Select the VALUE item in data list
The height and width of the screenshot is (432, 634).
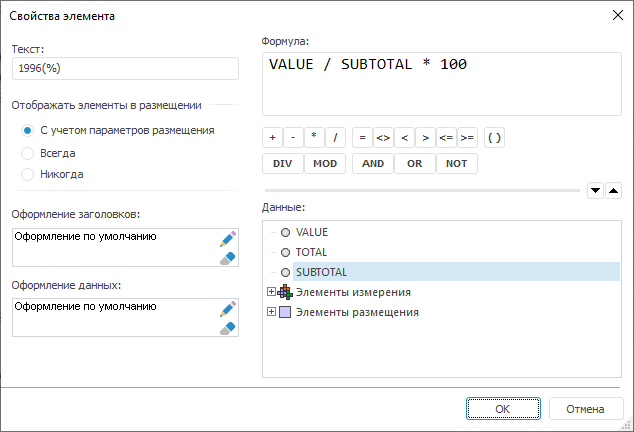[x=312, y=232]
